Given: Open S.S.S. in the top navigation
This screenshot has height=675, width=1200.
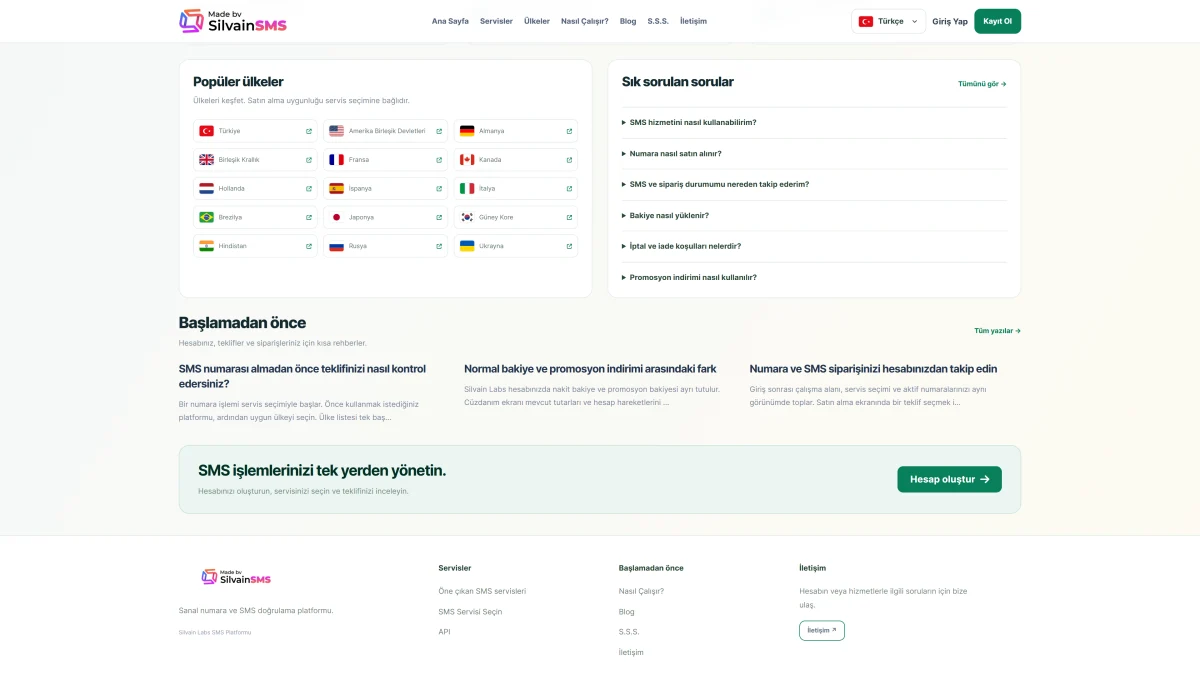Looking at the screenshot, I should (658, 21).
